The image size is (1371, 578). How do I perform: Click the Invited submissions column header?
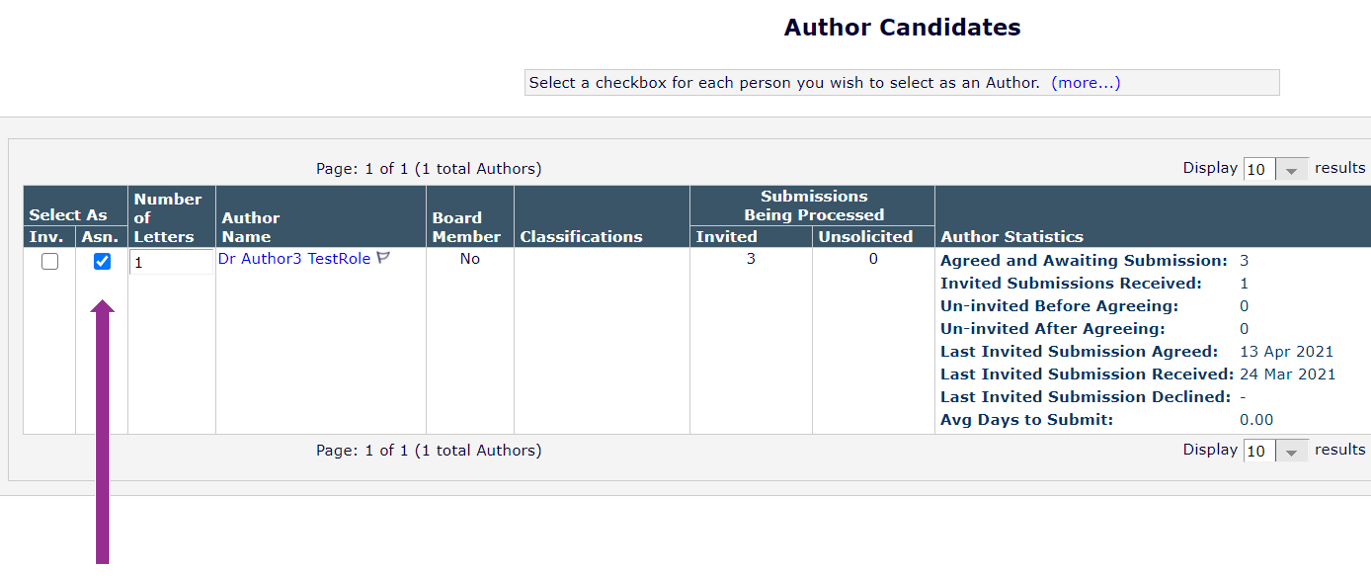(726, 237)
